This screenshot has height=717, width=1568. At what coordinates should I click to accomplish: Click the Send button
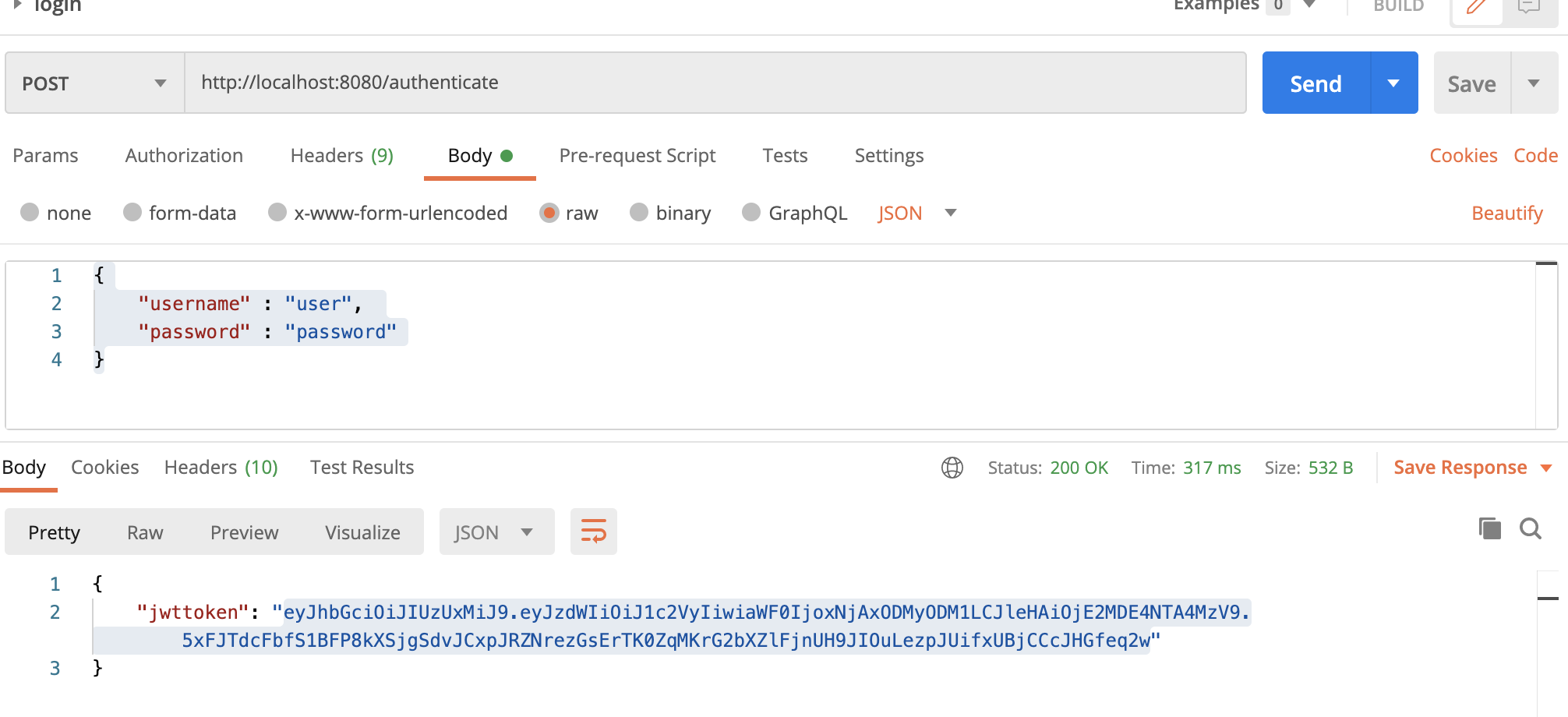pos(1315,83)
